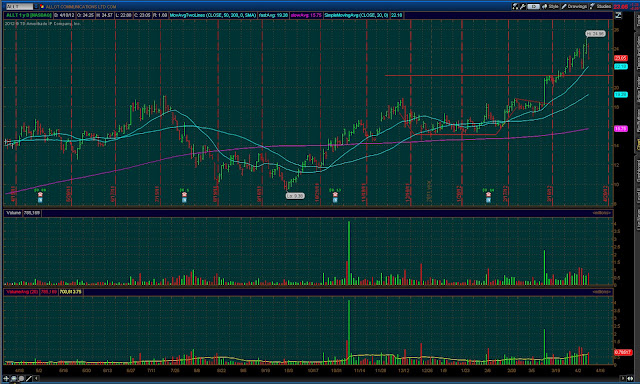Click the scroll left arrow at bottom
Viewport: 640px width, 384px height.
36,378
